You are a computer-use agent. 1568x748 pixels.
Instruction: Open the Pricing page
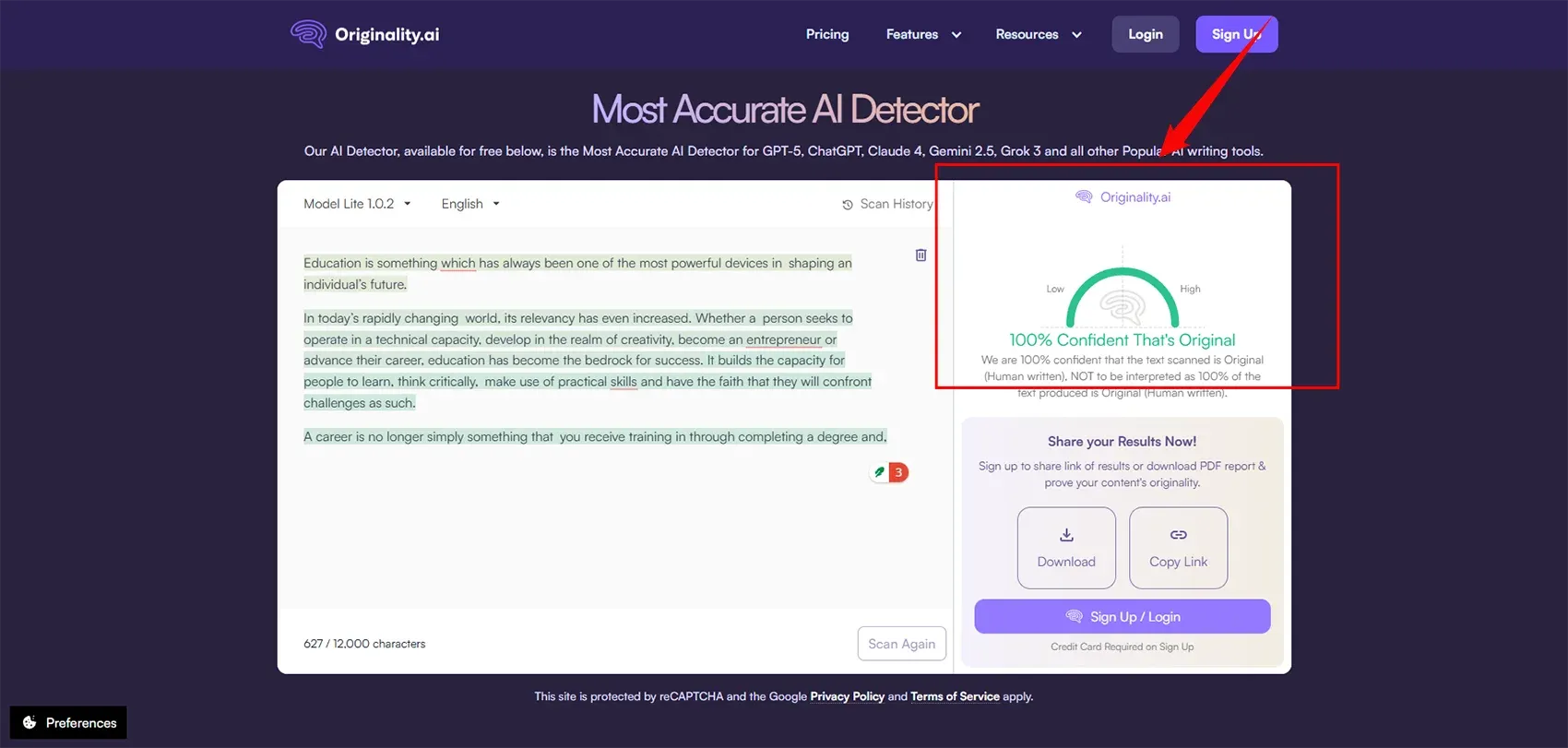(x=827, y=34)
